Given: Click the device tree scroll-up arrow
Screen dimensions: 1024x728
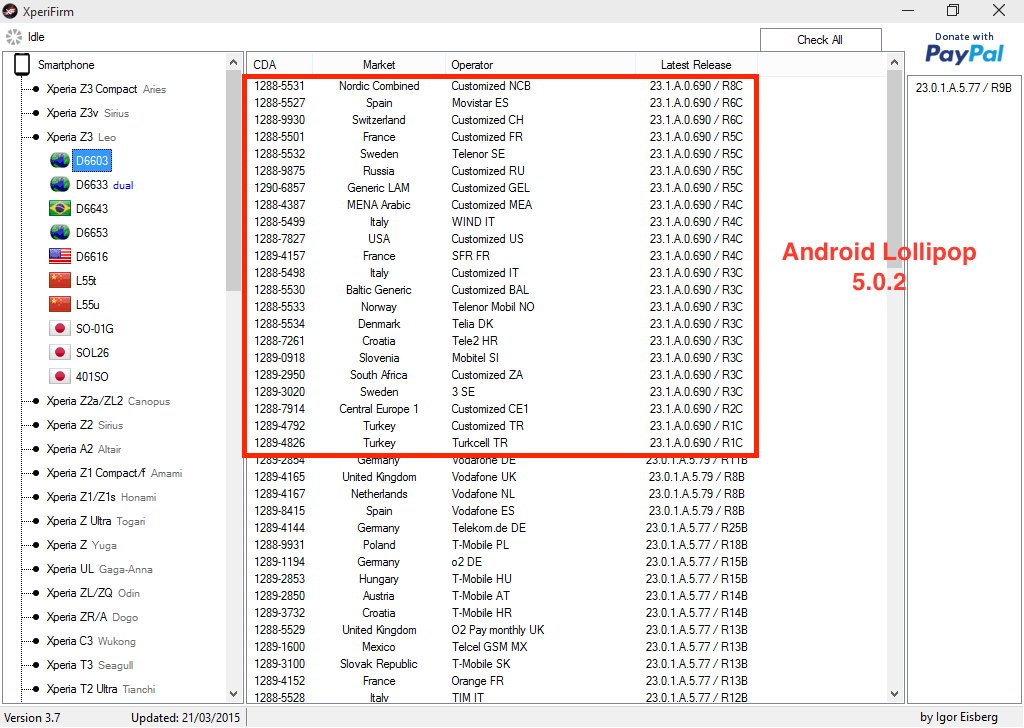Looking at the screenshot, I should (x=234, y=62).
